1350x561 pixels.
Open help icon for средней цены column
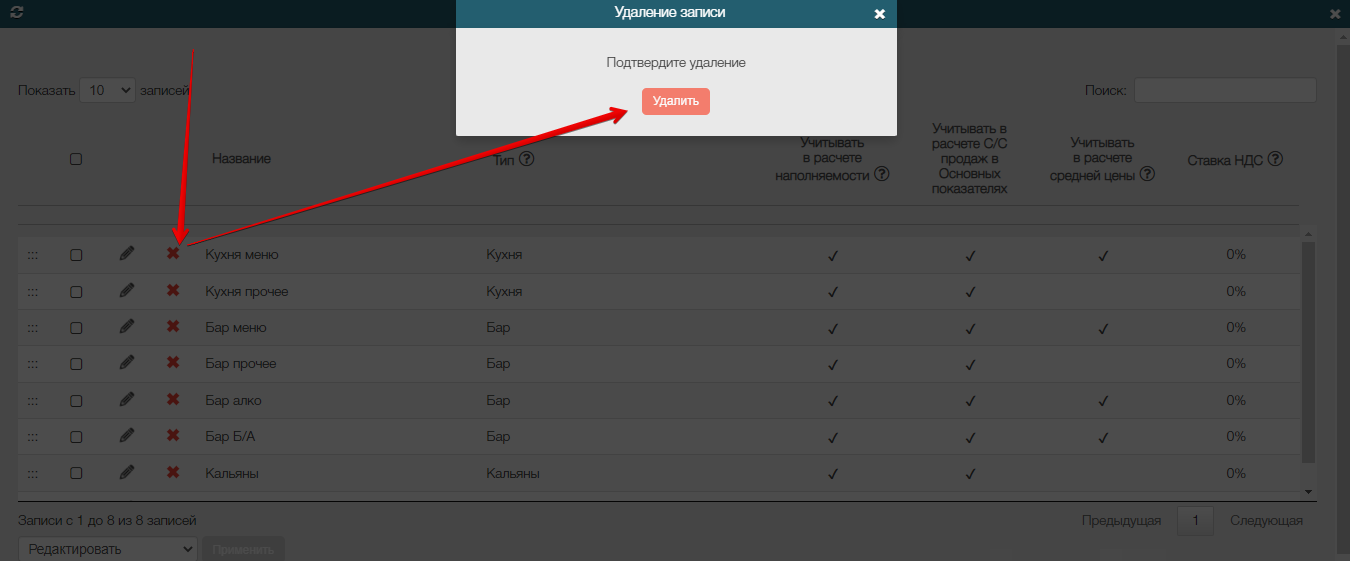(x=1147, y=174)
